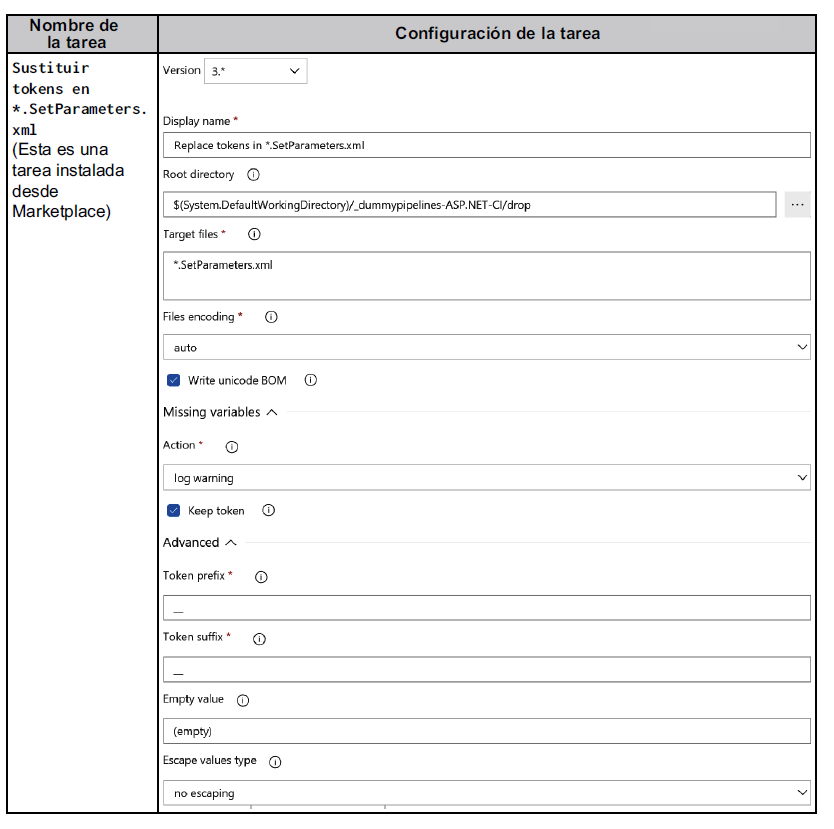Toggle the Keep token checkbox
Image resolution: width=834 pixels, height=829 pixels.
point(174,510)
